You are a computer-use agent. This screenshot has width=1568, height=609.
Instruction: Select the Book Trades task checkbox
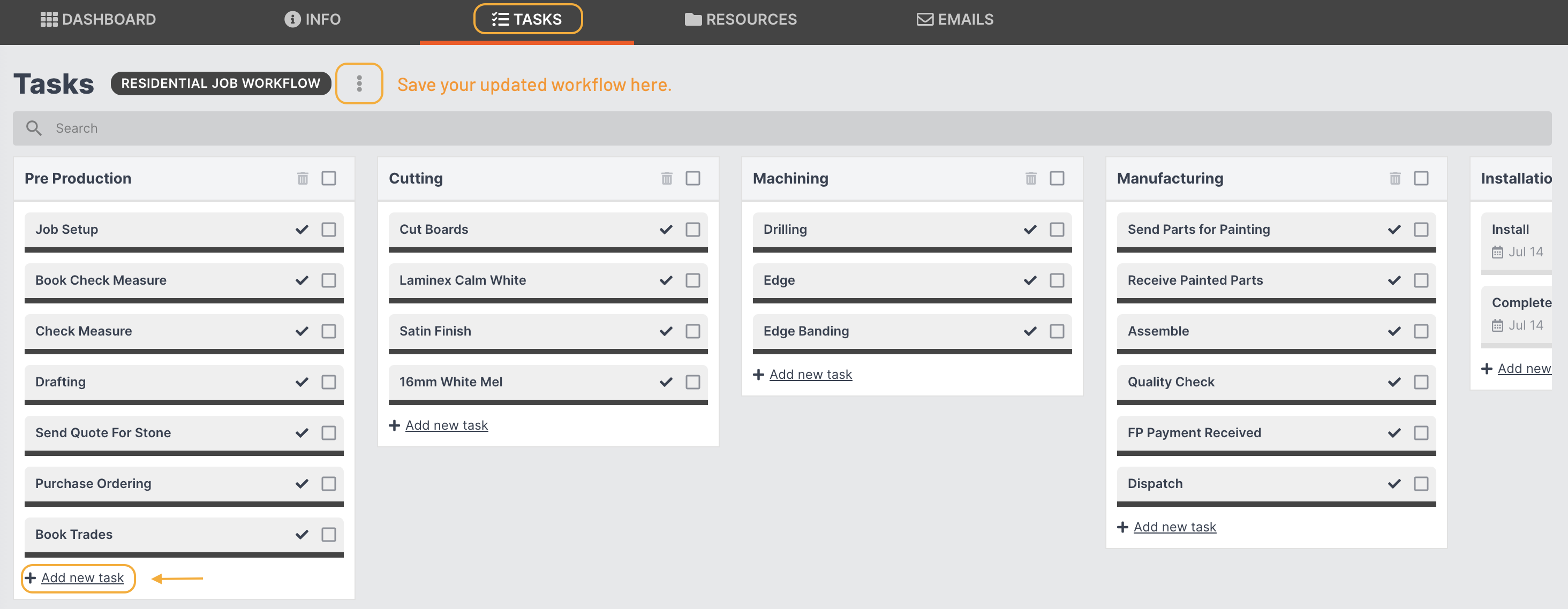pos(329,534)
